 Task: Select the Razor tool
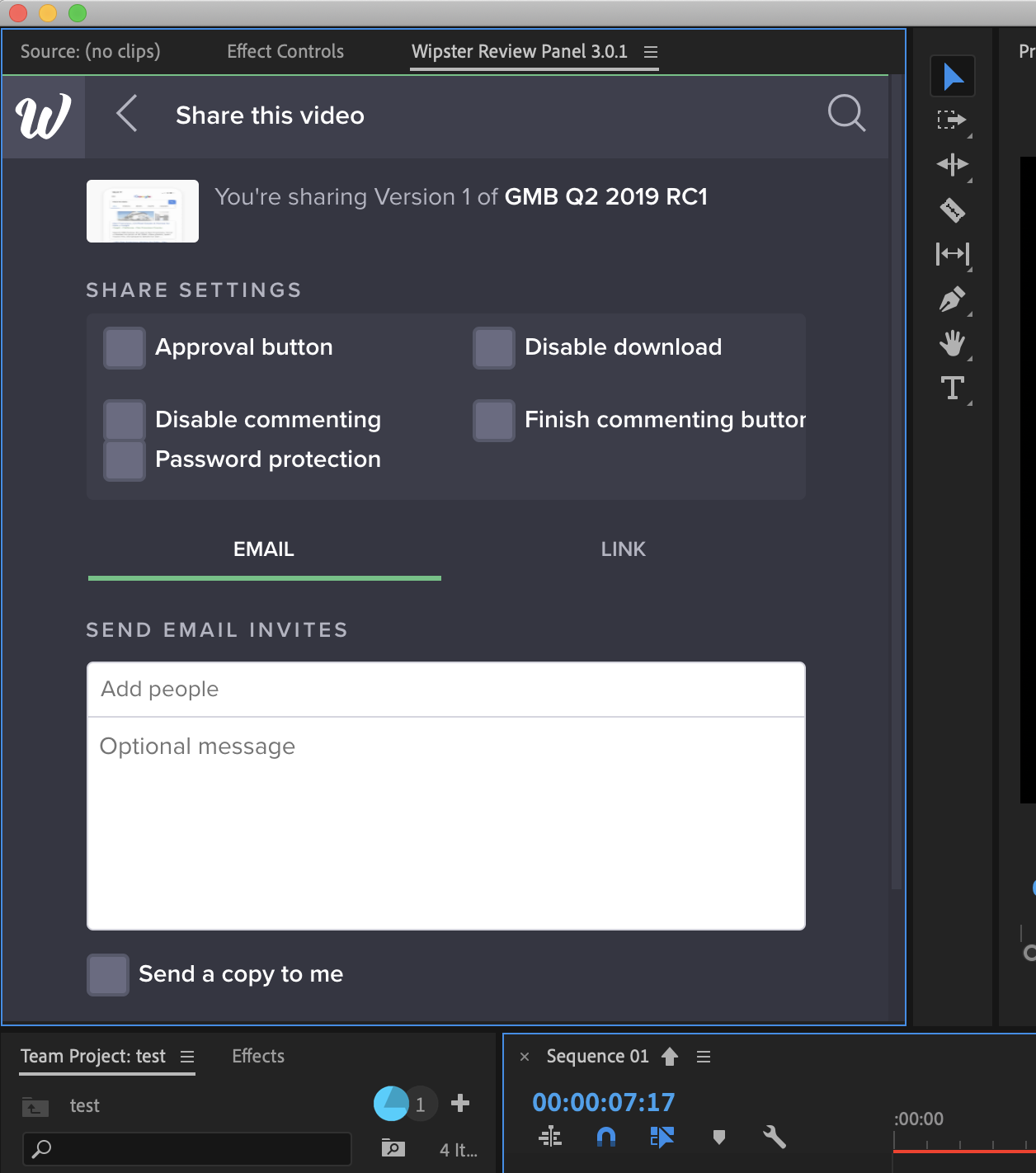[953, 210]
